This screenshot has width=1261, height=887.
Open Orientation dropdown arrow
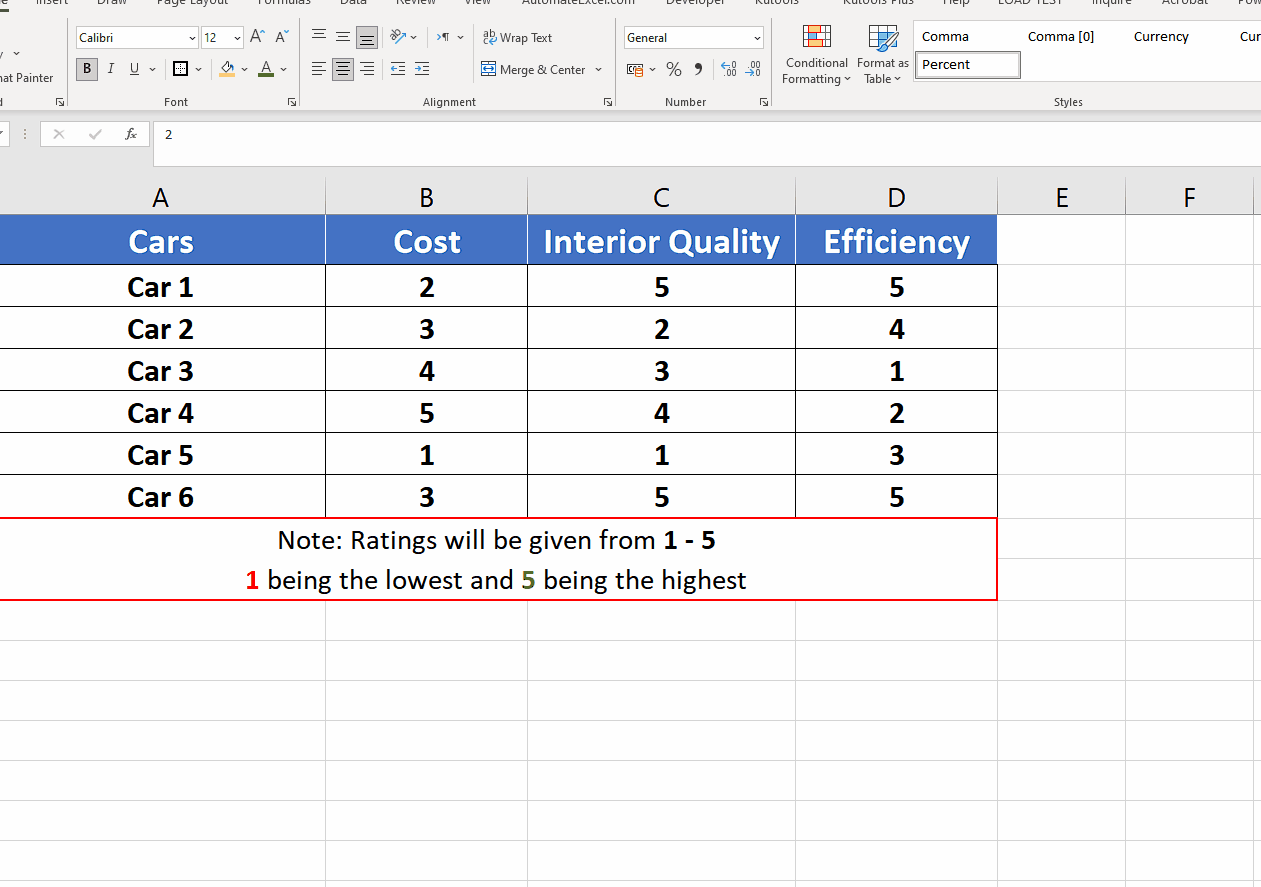point(414,37)
